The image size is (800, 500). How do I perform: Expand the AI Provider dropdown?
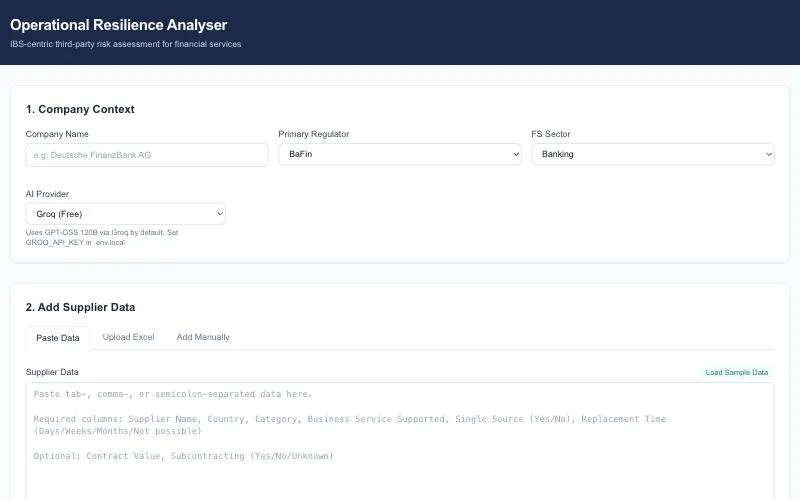(126, 214)
